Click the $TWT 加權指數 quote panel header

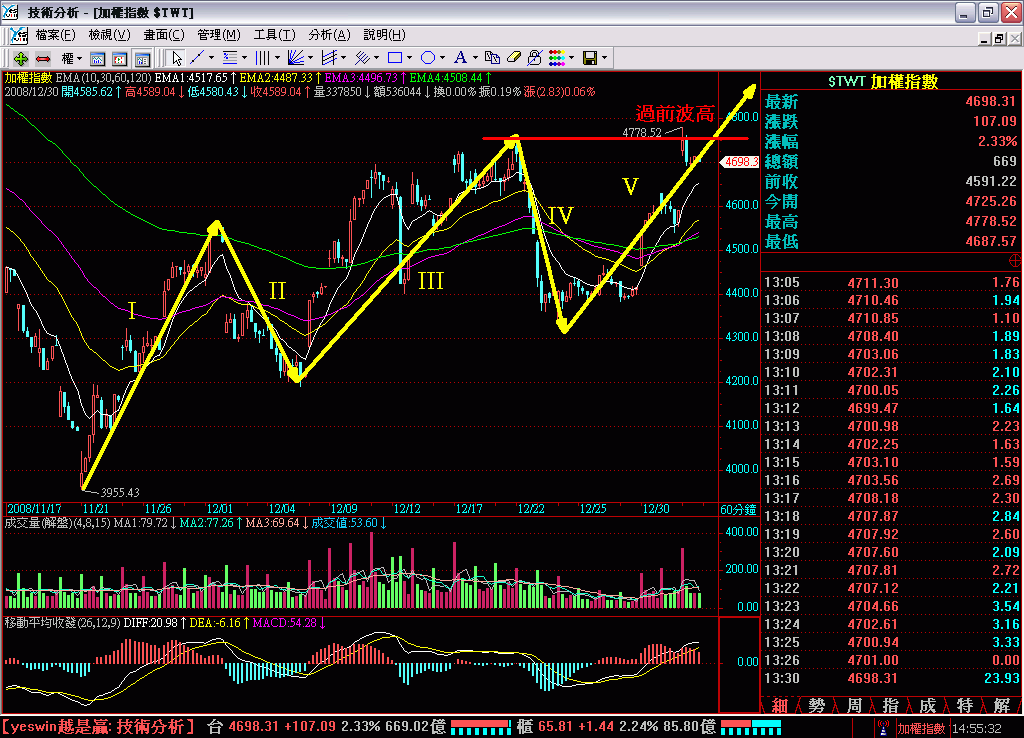(883, 82)
